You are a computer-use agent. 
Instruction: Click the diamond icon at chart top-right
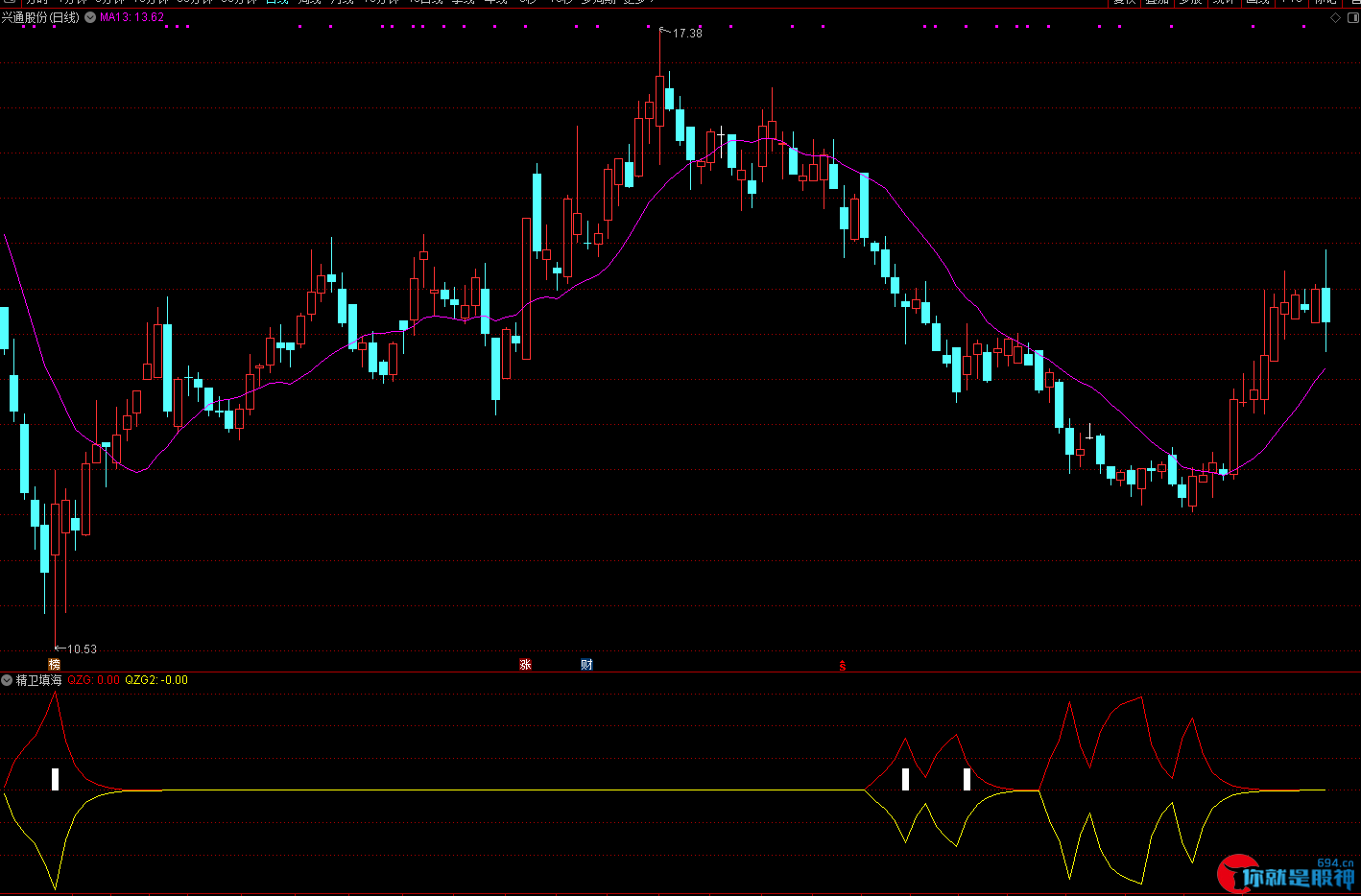coord(1335,17)
